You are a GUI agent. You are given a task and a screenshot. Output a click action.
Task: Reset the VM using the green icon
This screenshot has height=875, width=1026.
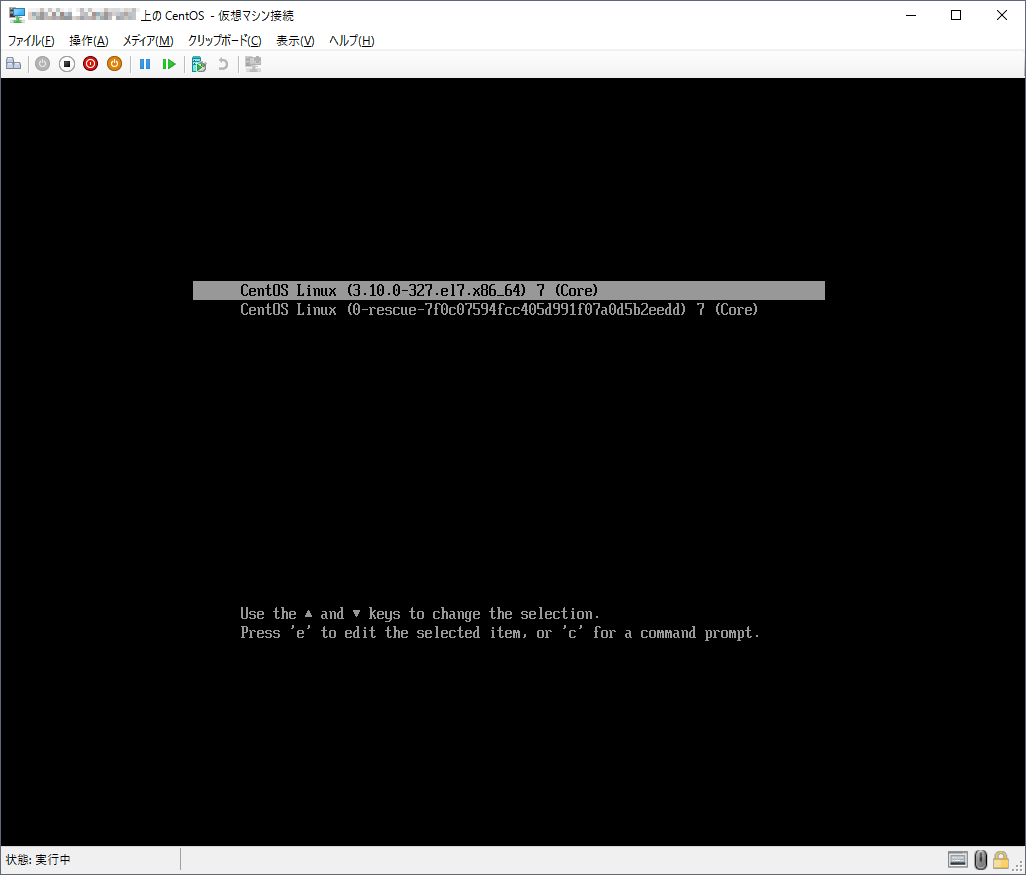pos(169,64)
